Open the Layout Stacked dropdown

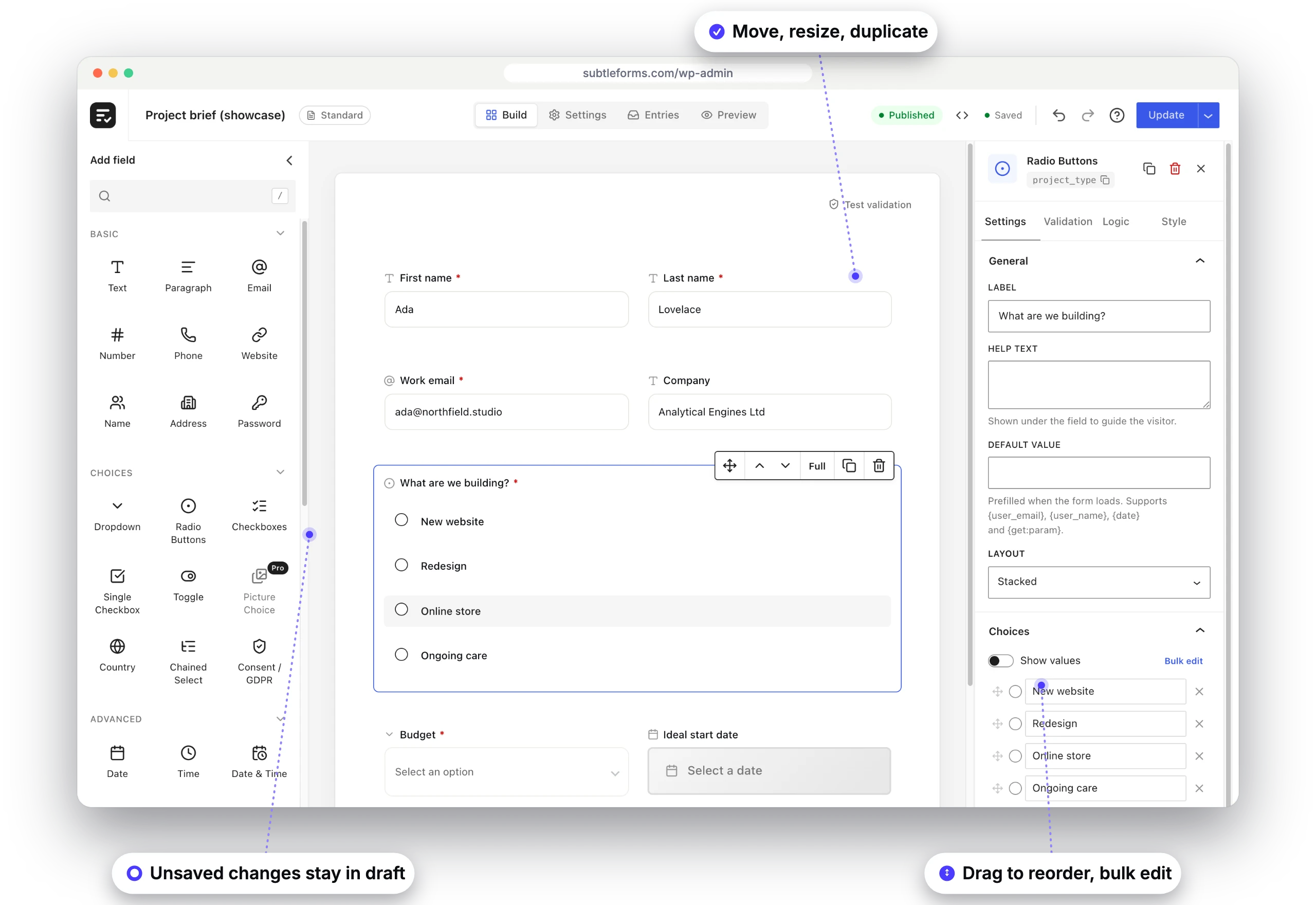[1099, 583]
